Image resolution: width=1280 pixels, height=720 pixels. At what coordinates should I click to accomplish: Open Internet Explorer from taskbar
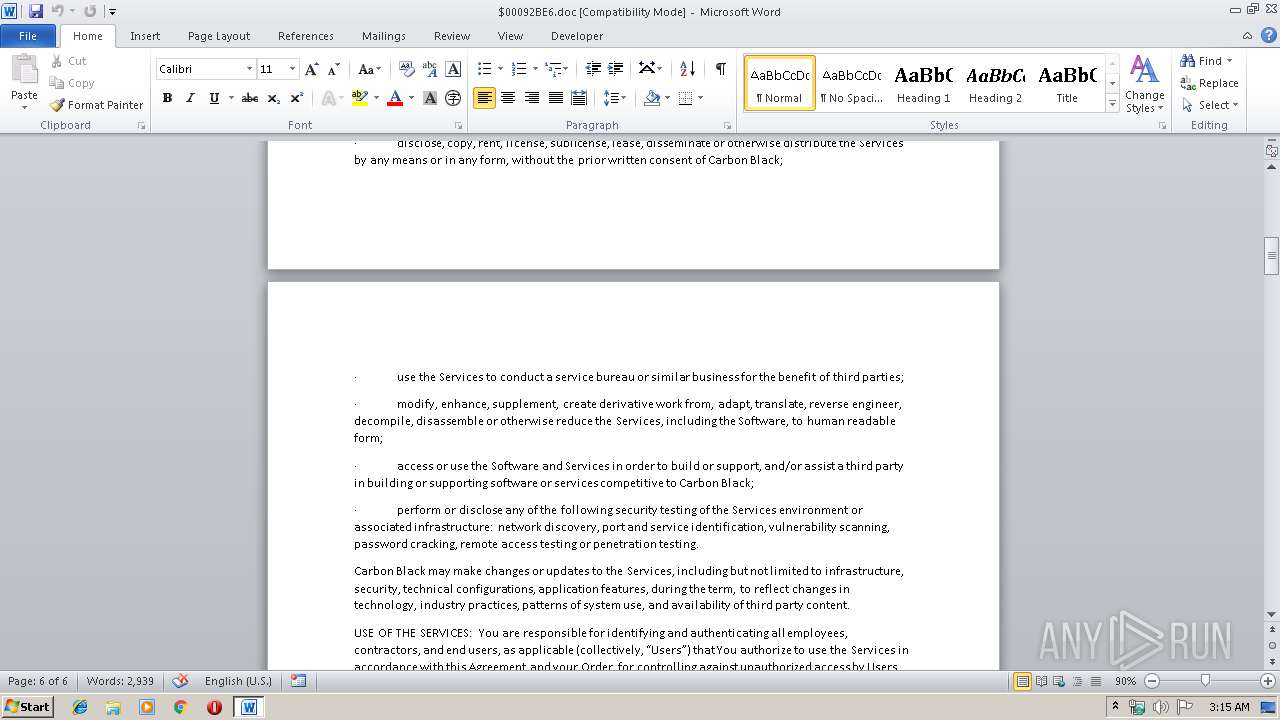click(80, 707)
